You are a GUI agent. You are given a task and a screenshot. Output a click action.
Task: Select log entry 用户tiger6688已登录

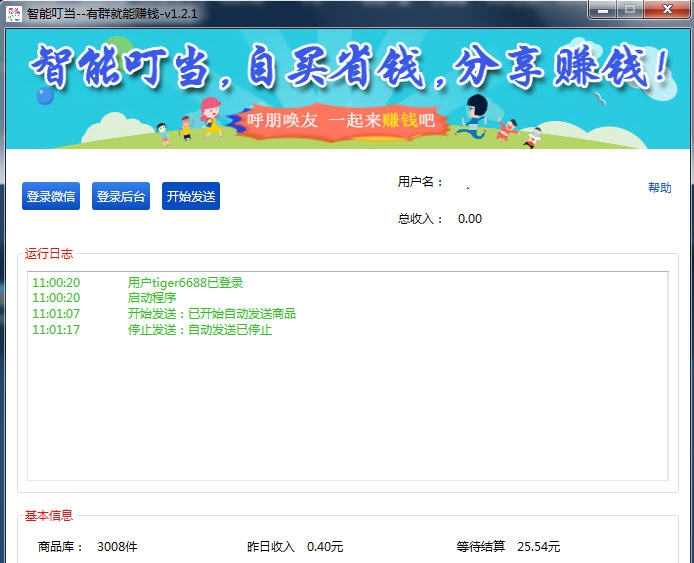[185, 282]
